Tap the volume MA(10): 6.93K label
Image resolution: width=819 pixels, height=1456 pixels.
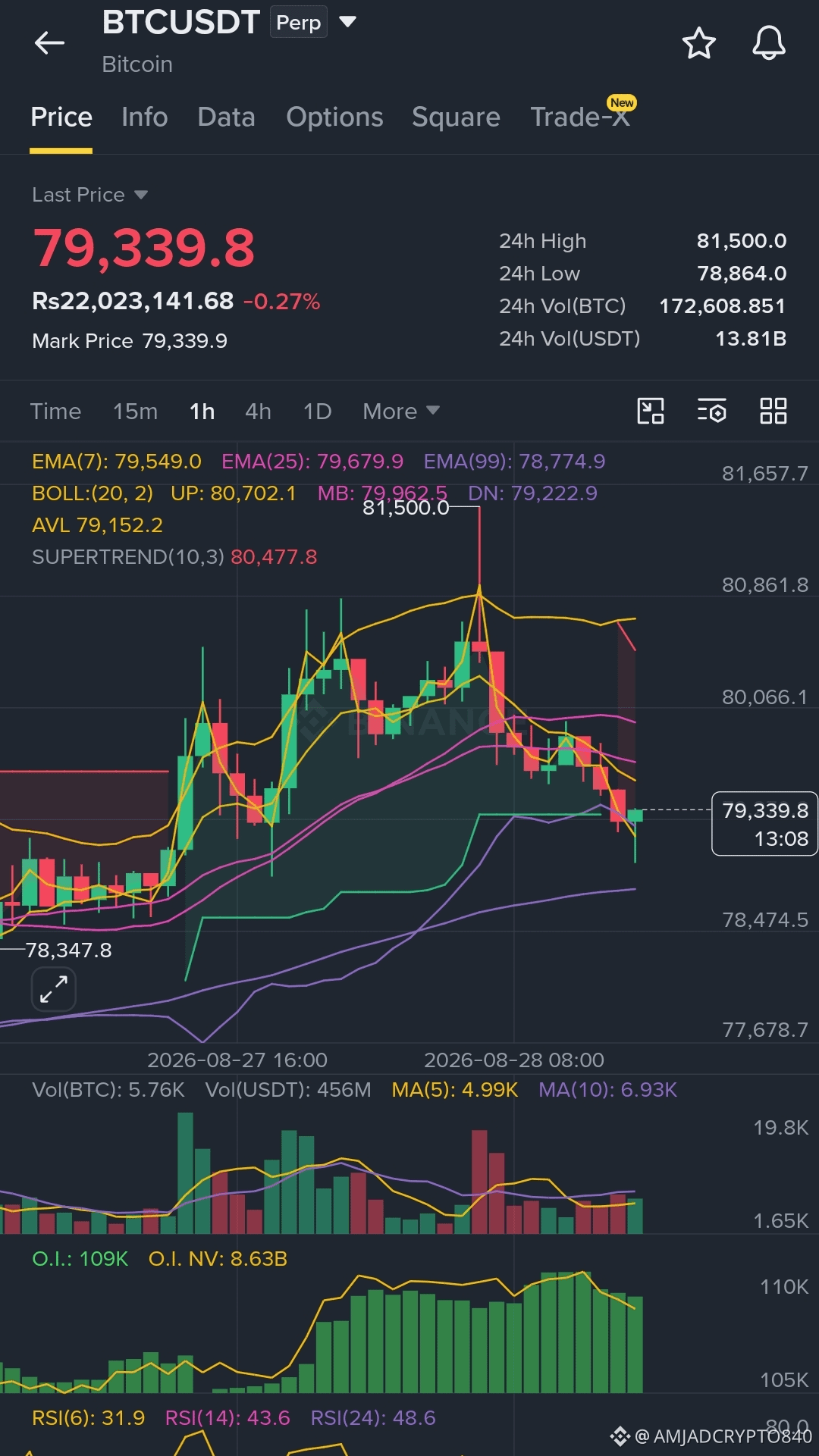pos(607,1090)
